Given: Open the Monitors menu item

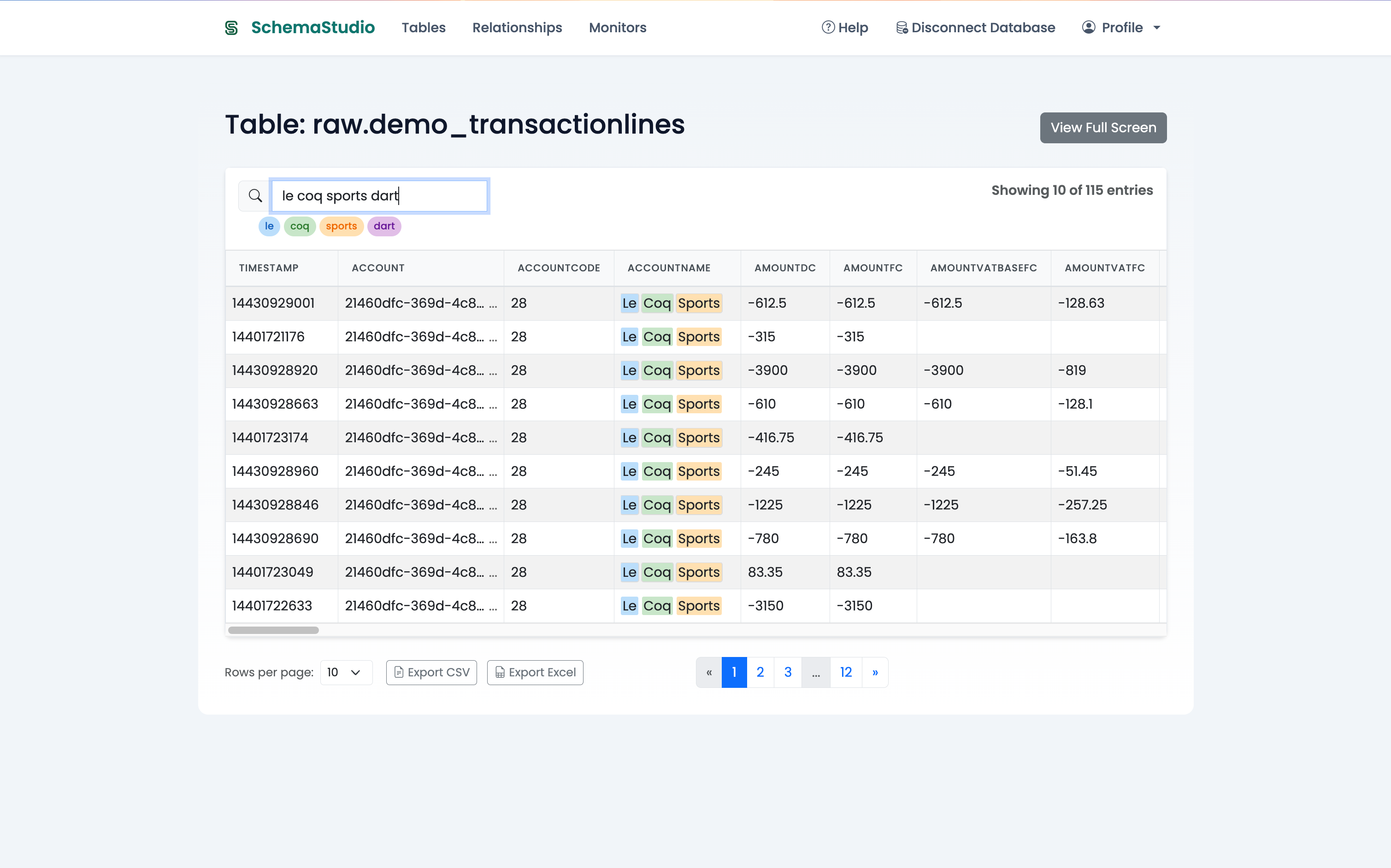Looking at the screenshot, I should pos(618,28).
